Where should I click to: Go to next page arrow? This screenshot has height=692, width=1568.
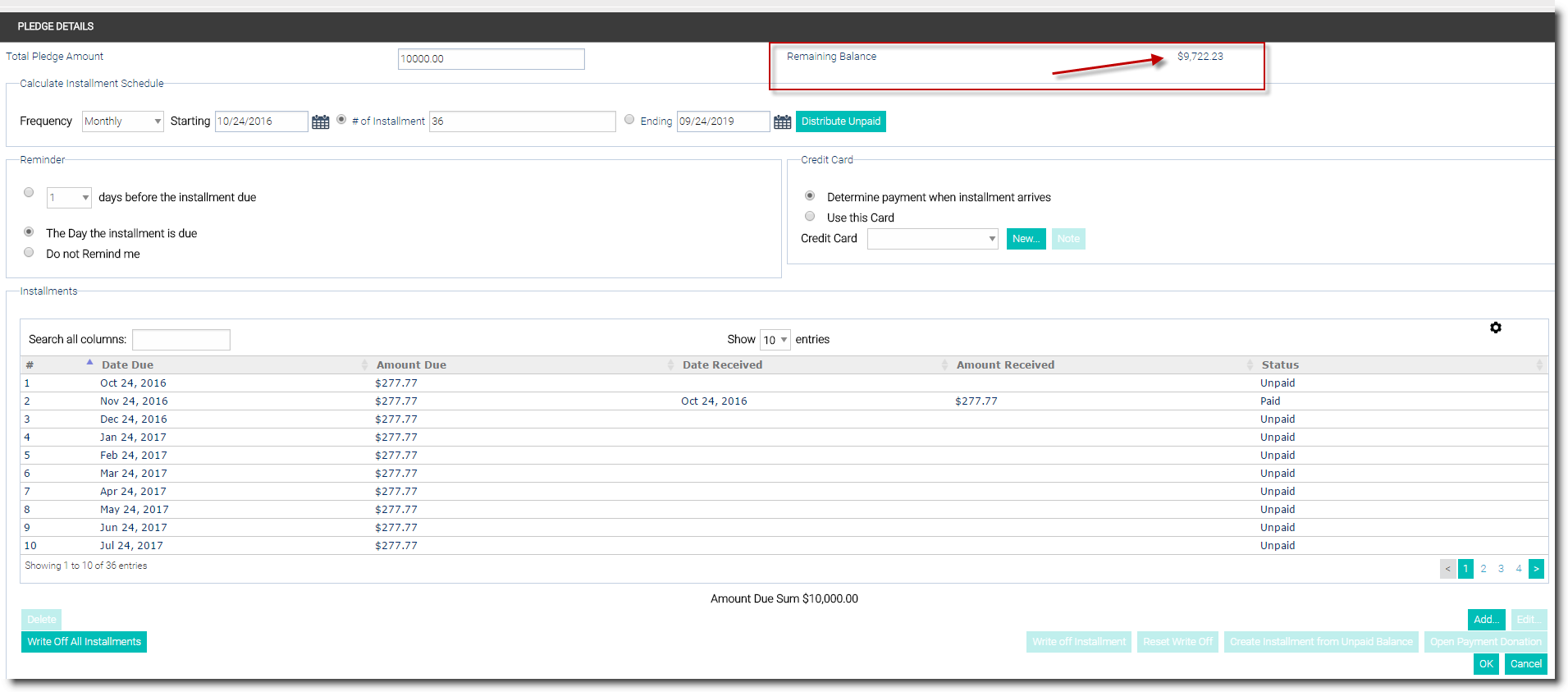click(1536, 568)
